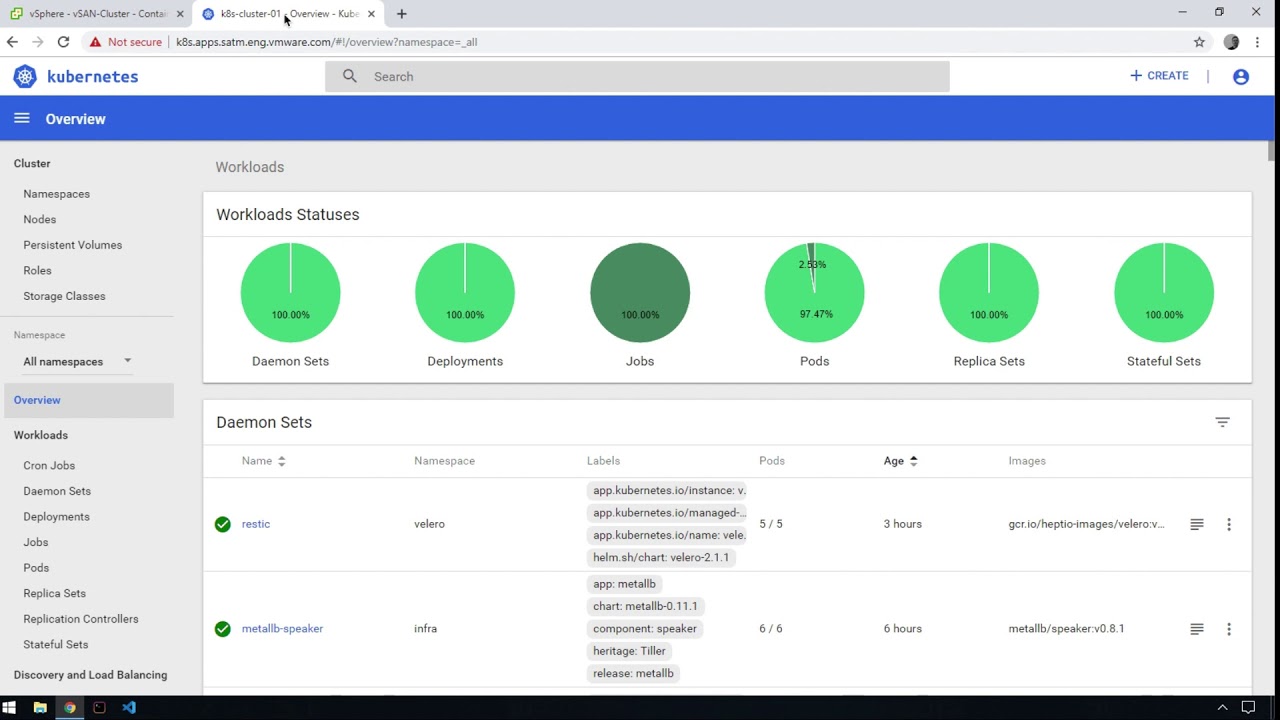Click the CREATE button
The width and height of the screenshot is (1280, 720).
(x=1159, y=76)
